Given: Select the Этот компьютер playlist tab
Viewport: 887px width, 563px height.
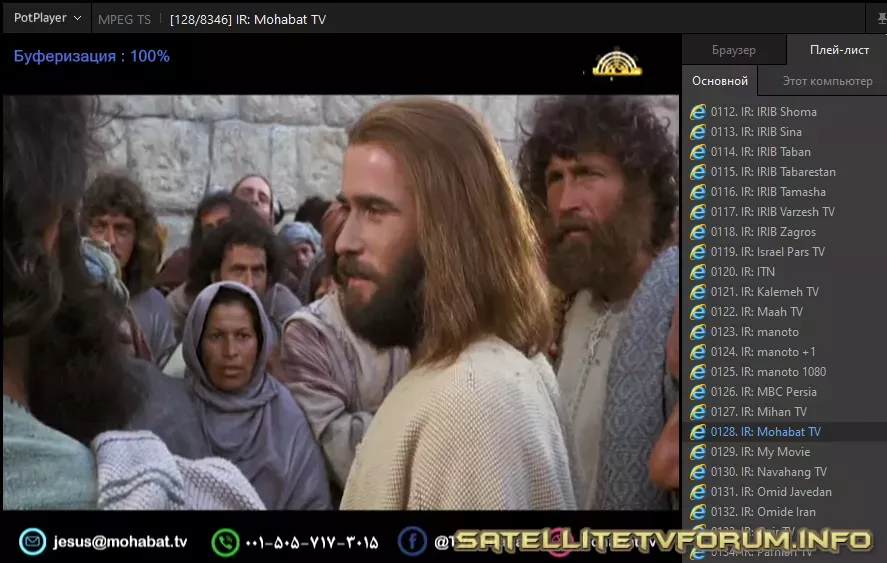Looking at the screenshot, I should click(827, 81).
